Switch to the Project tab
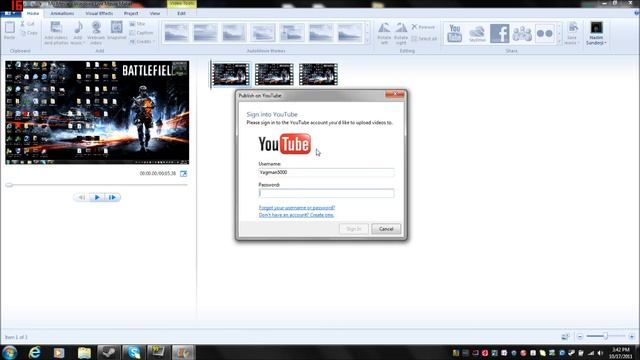This screenshot has height=360, width=640. pyautogui.click(x=131, y=13)
